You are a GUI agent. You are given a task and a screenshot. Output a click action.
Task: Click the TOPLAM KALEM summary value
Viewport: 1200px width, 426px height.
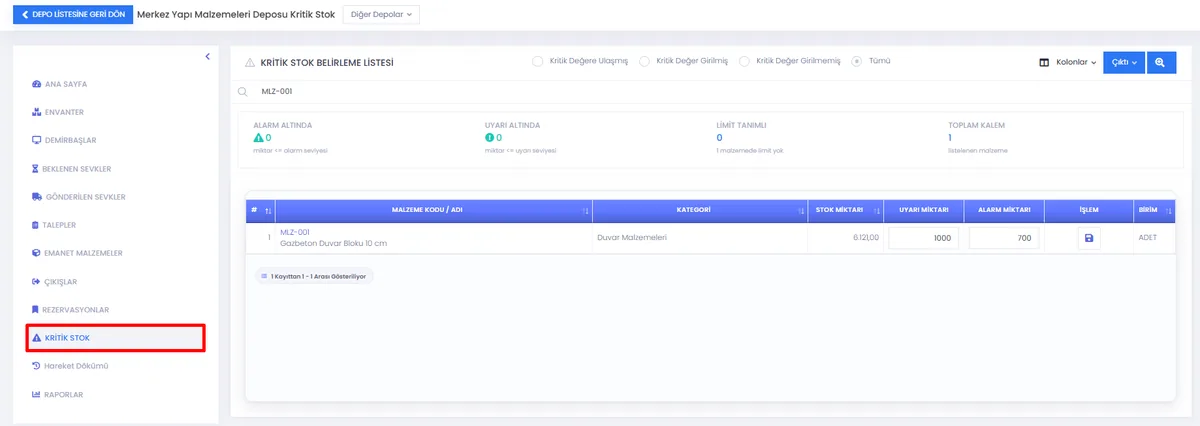tap(951, 138)
